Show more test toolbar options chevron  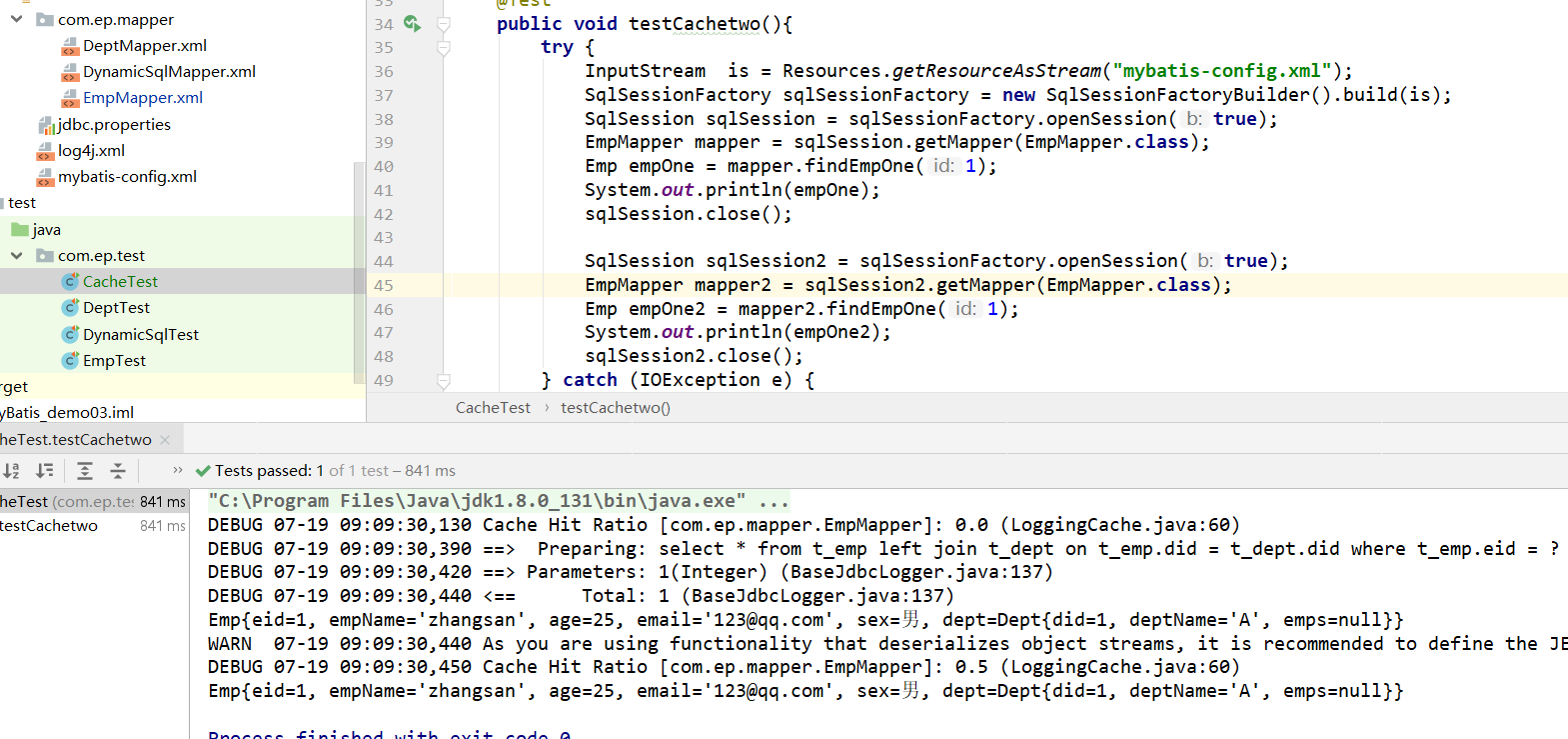coord(178,470)
